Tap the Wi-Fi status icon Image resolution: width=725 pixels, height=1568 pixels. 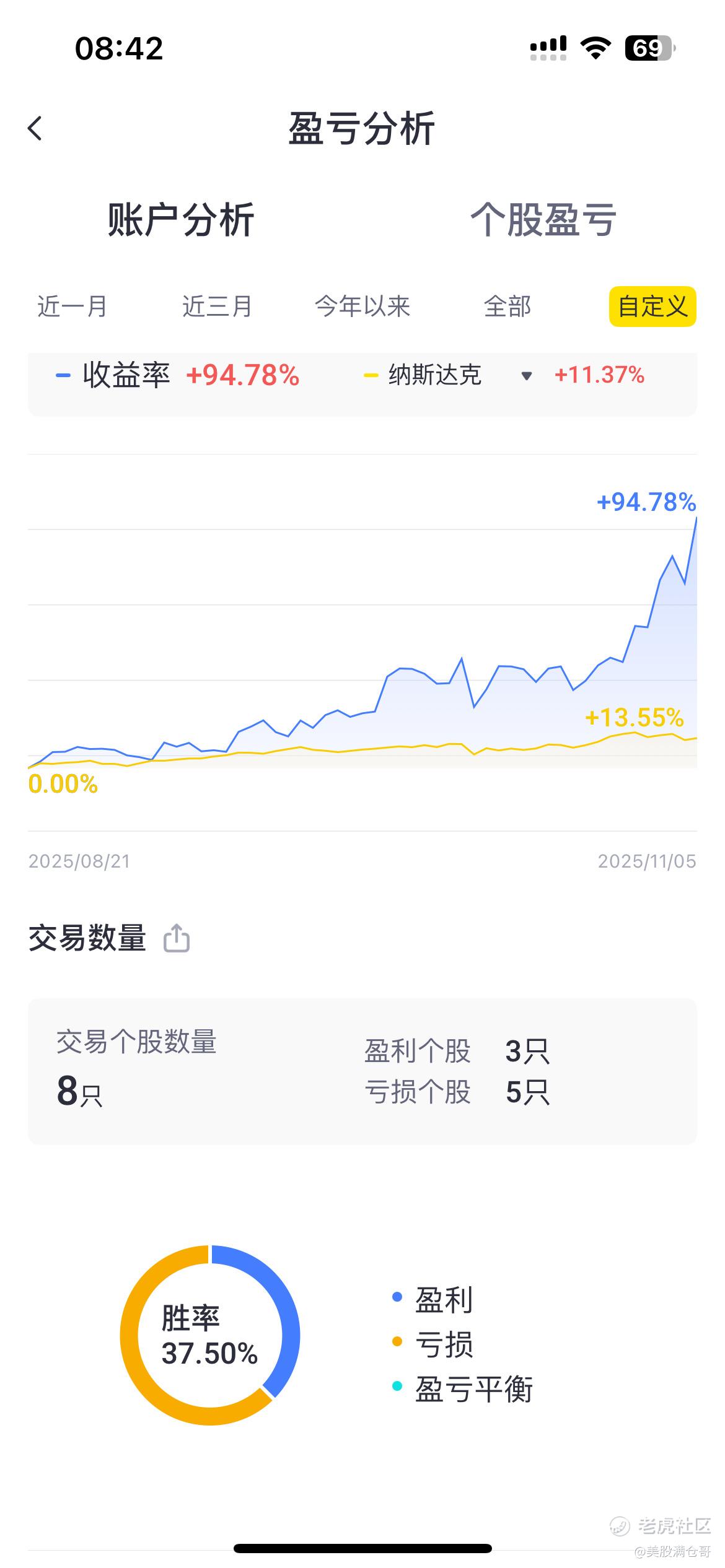click(x=595, y=48)
